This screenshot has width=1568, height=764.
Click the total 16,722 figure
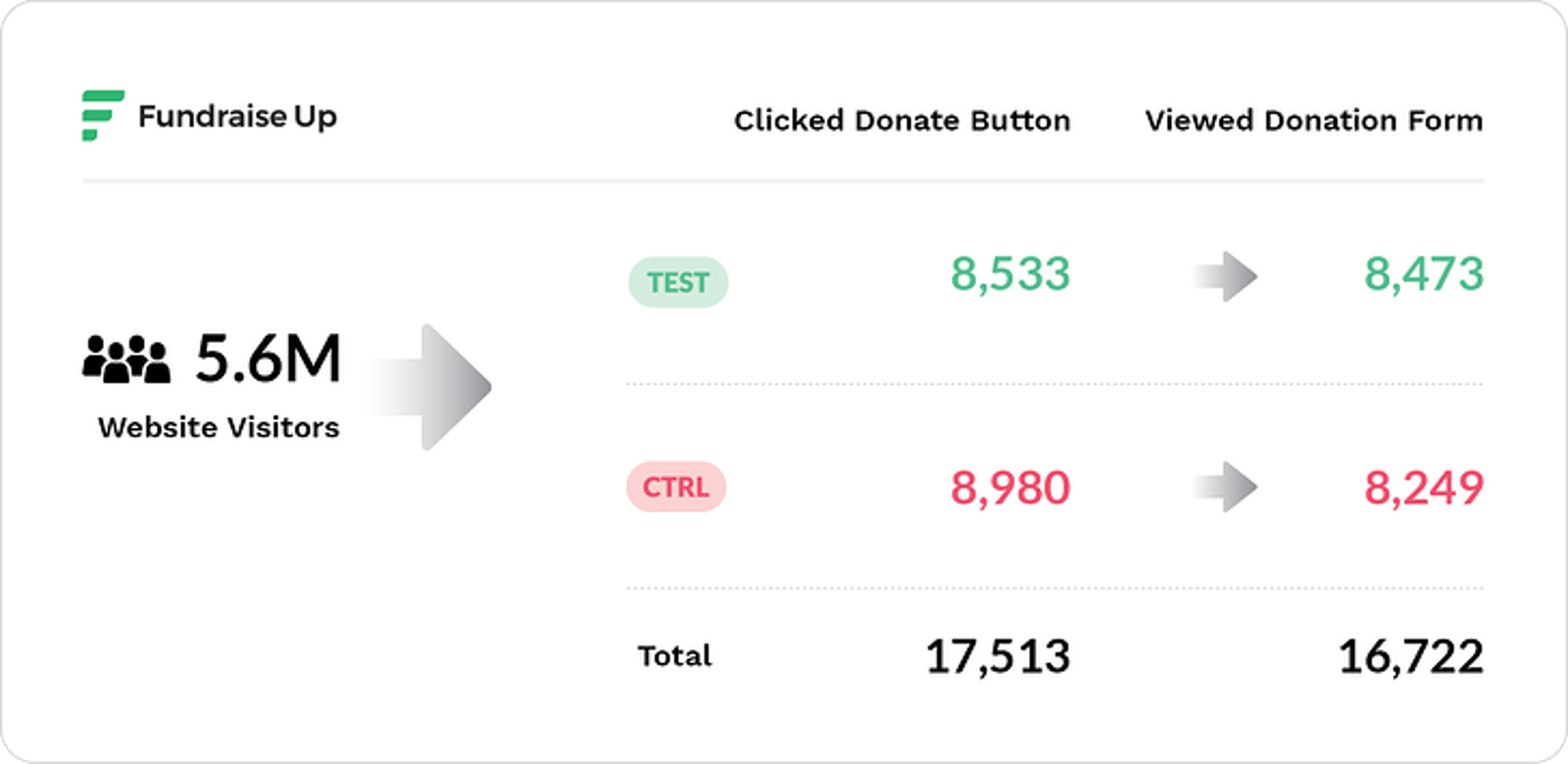pos(1410,656)
